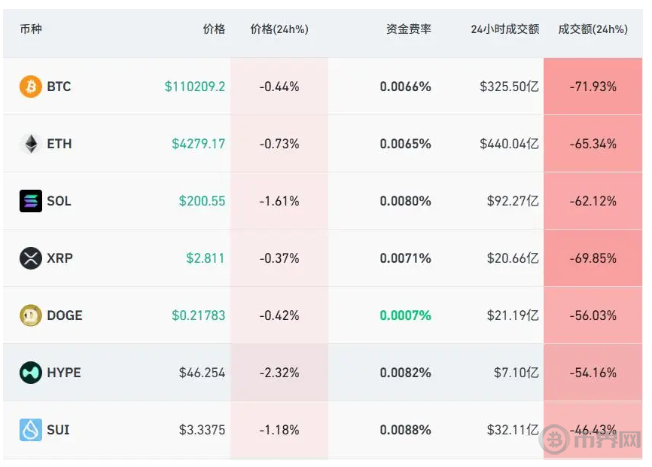Click the Solana SOL coin icon
The image size is (652, 467).
31,201
